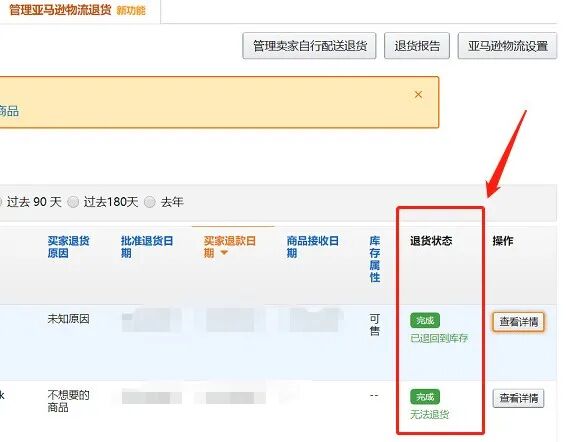
Task: Click the 无法退货 status text
Action: [430, 414]
